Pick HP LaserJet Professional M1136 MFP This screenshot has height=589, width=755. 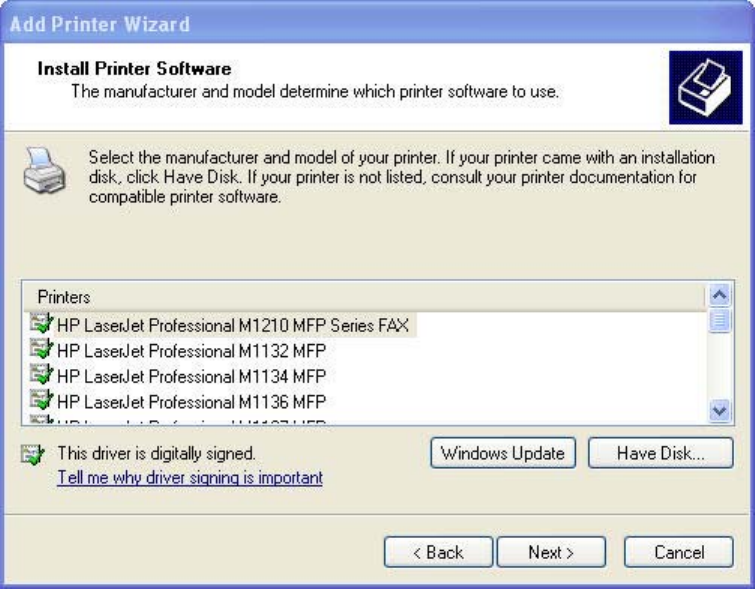(192, 402)
